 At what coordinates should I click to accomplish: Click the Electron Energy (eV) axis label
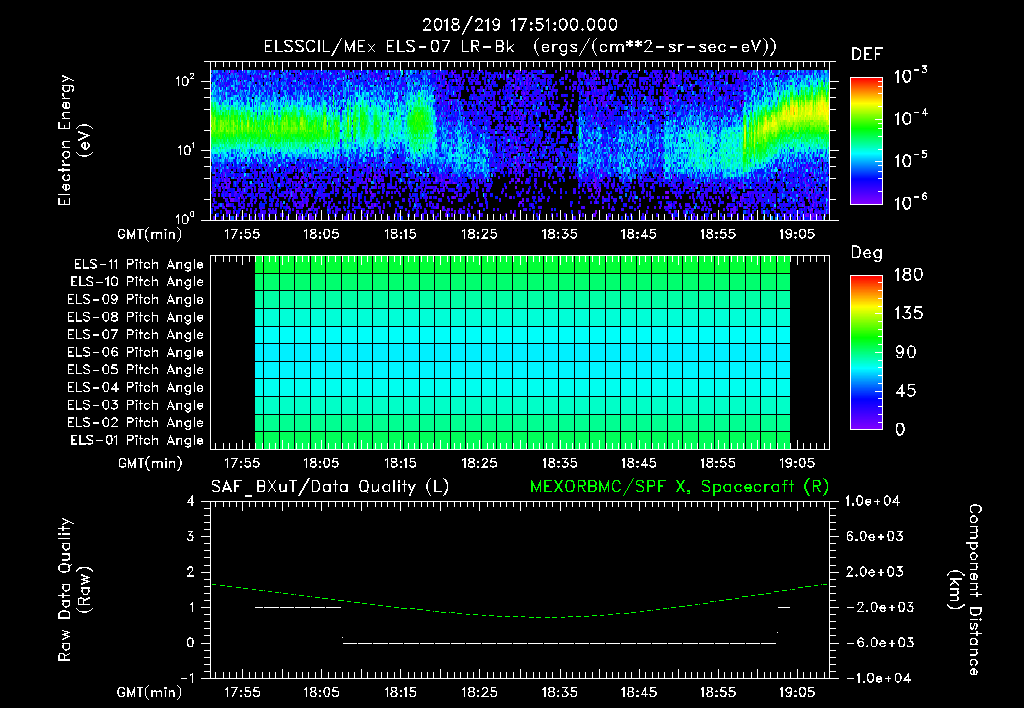point(74,140)
